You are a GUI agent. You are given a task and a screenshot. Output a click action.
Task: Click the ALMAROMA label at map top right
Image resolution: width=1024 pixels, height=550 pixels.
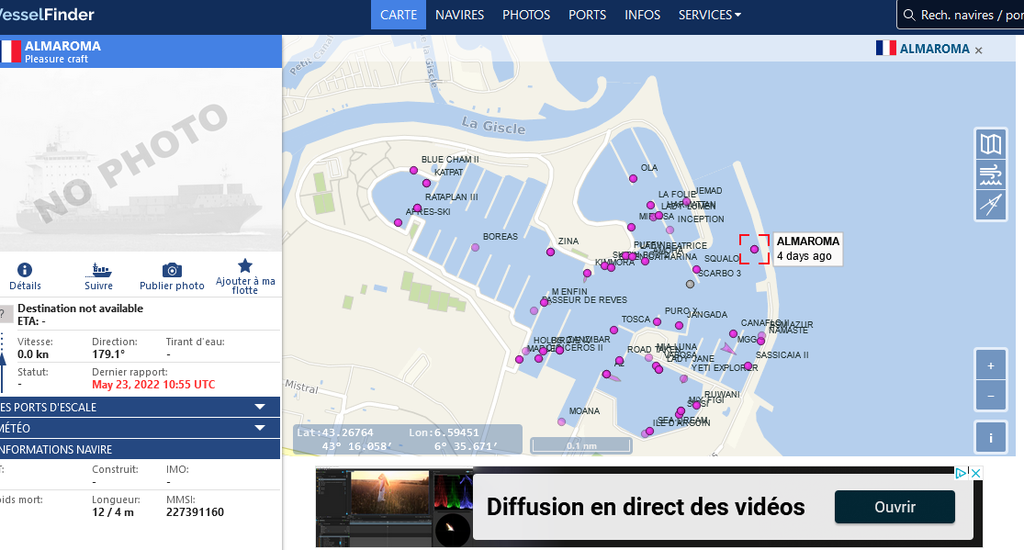coord(935,49)
